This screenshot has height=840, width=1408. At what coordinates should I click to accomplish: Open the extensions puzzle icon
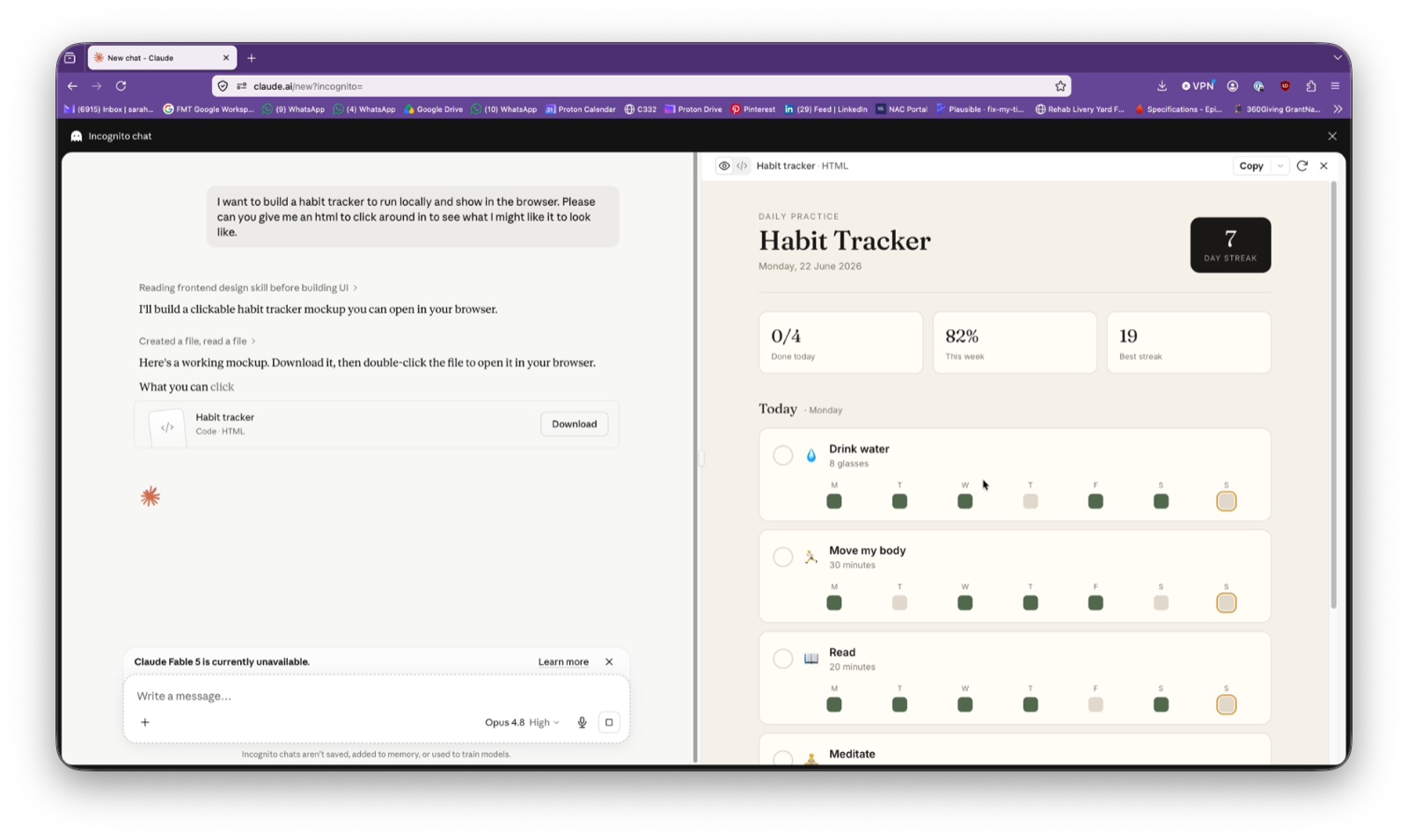1311,86
